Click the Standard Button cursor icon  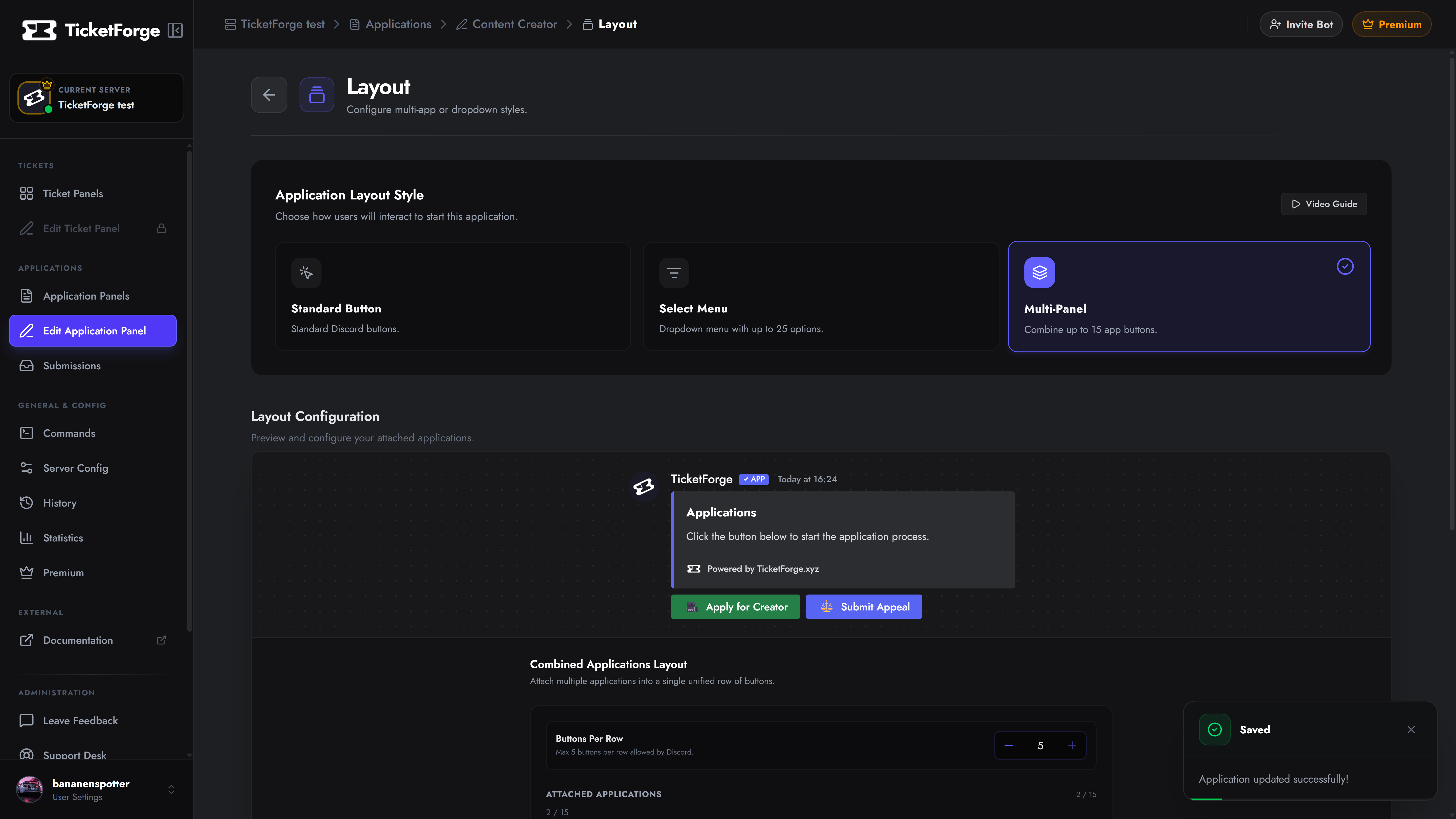pos(306,273)
